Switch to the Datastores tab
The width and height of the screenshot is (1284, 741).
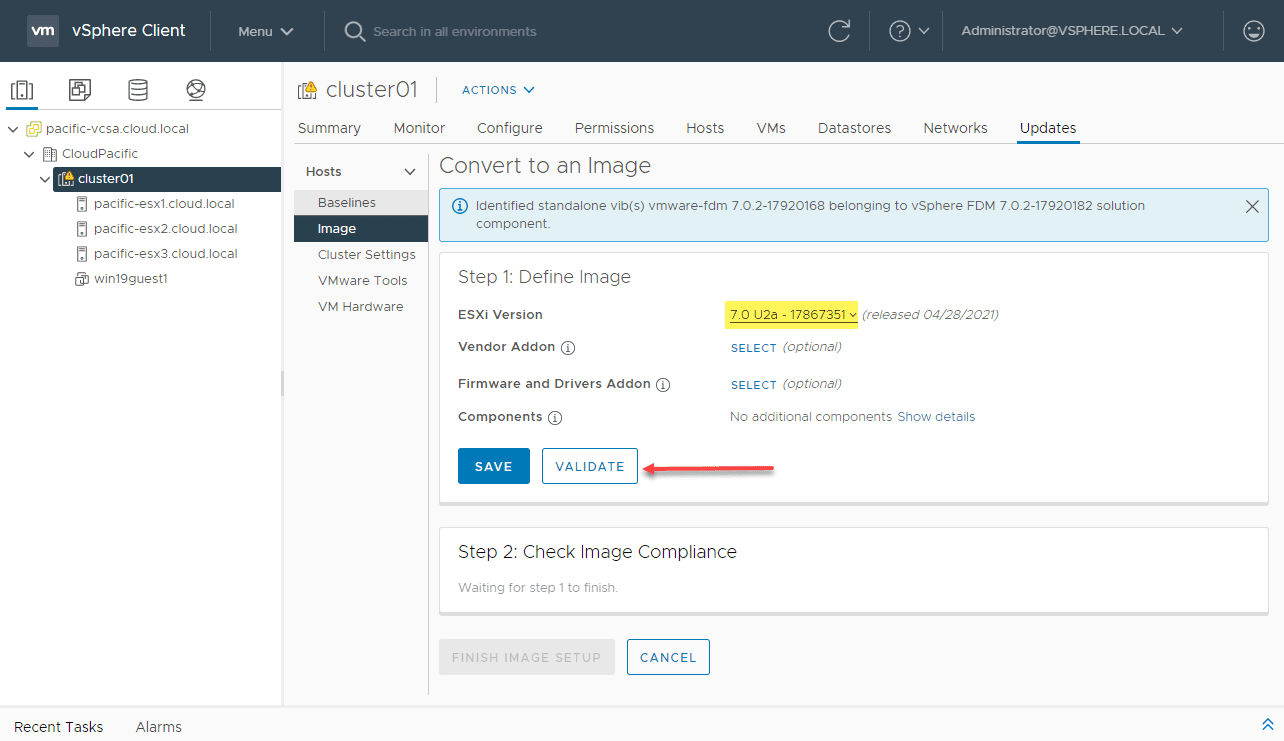coord(854,128)
